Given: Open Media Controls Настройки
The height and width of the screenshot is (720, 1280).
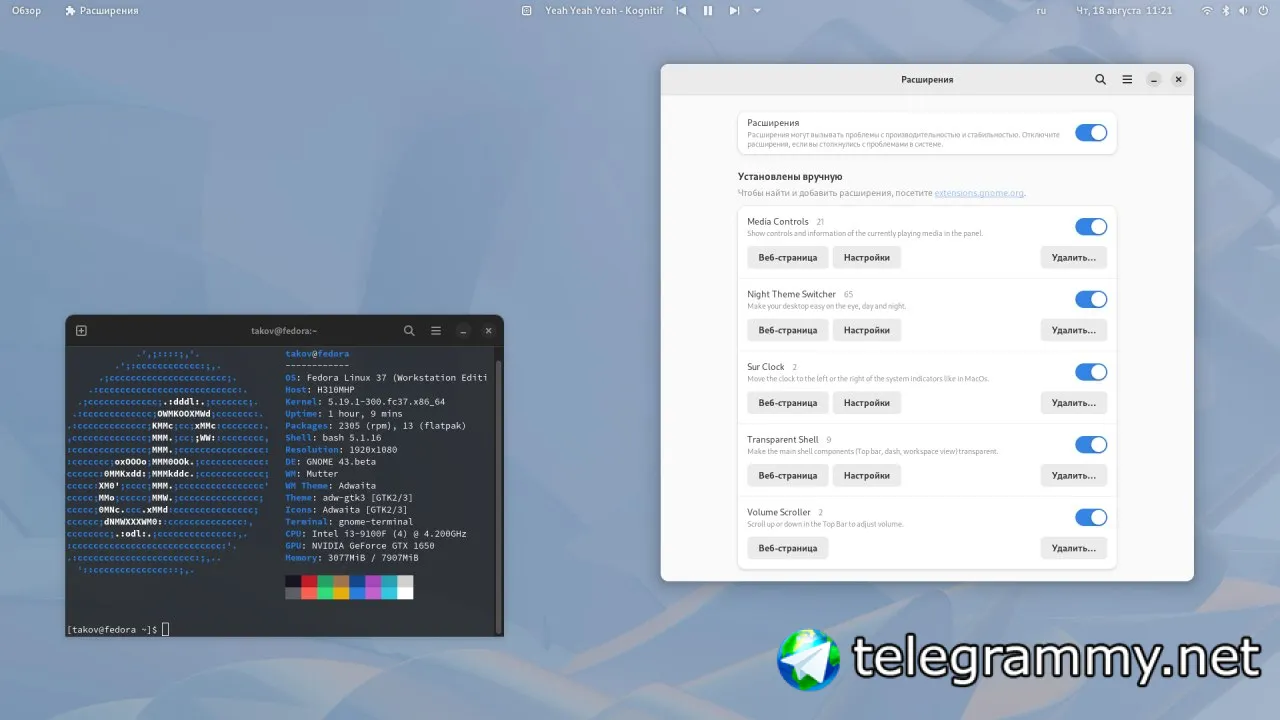Looking at the screenshot, I should pyautogui.click(x=867, y=257).
